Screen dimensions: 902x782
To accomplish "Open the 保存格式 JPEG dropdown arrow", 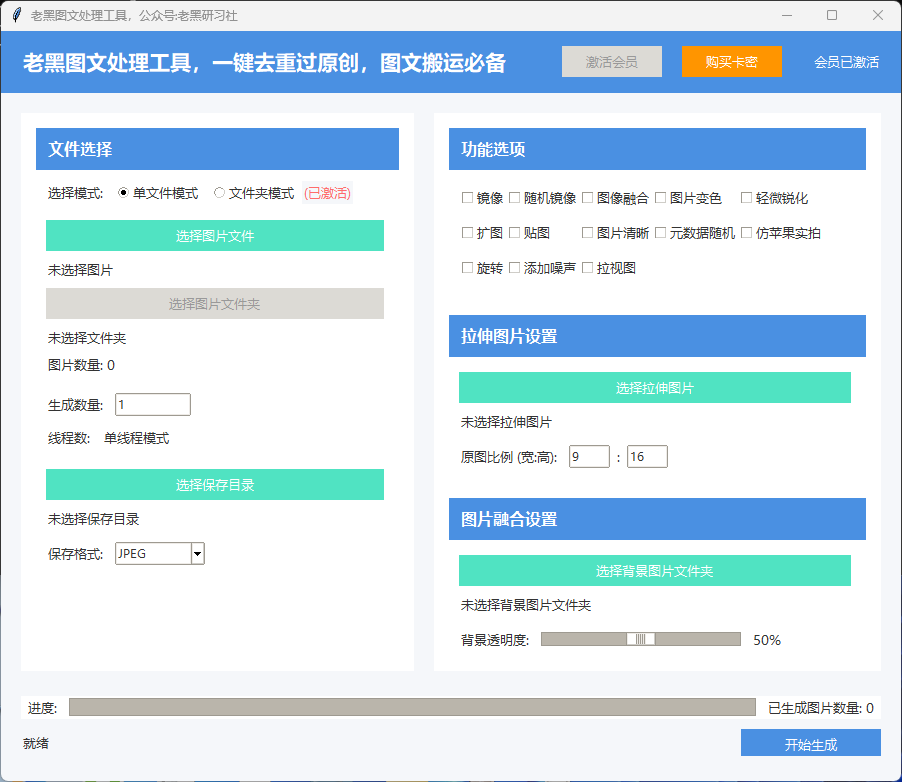I will (197, 553).
